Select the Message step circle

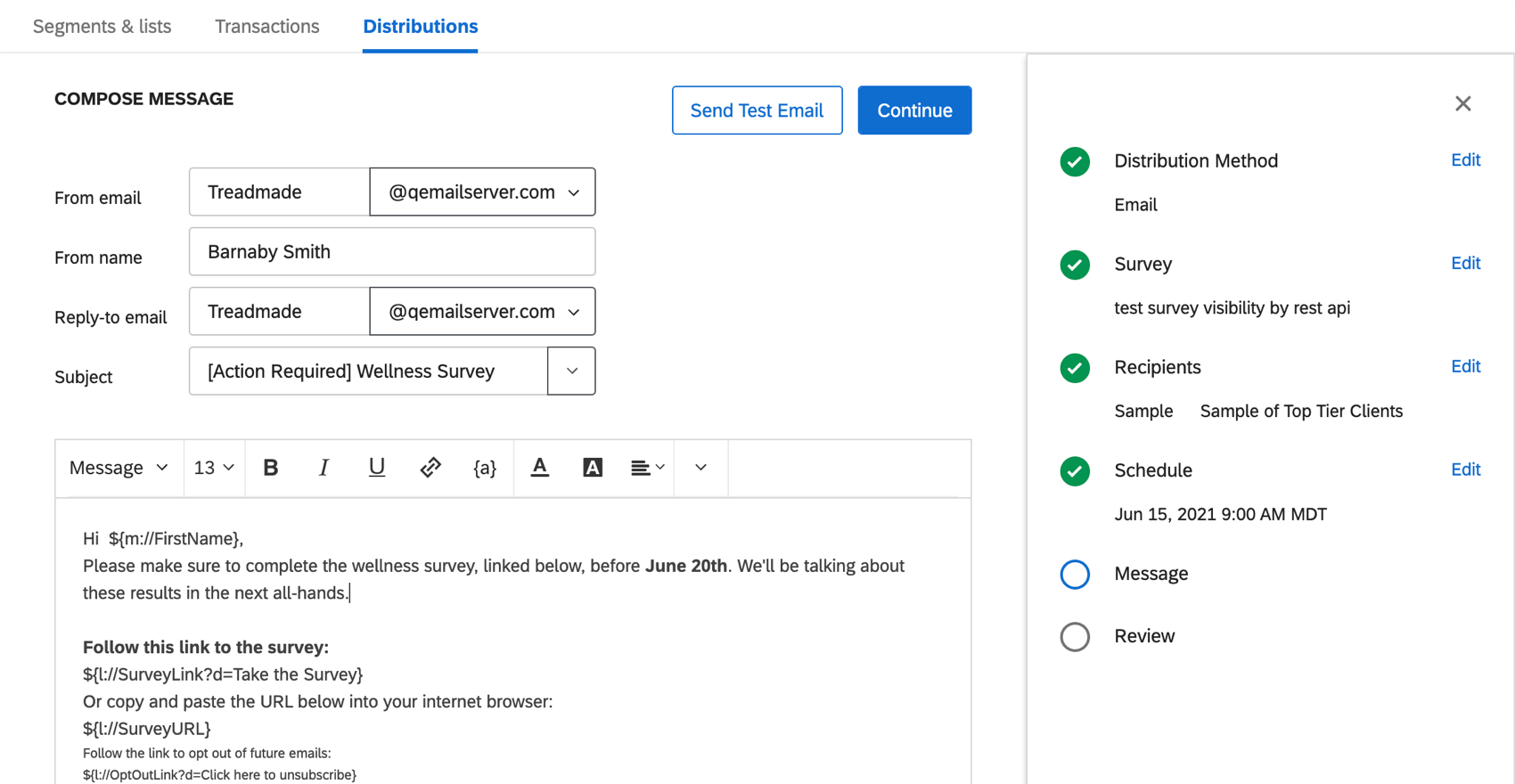1075,575
